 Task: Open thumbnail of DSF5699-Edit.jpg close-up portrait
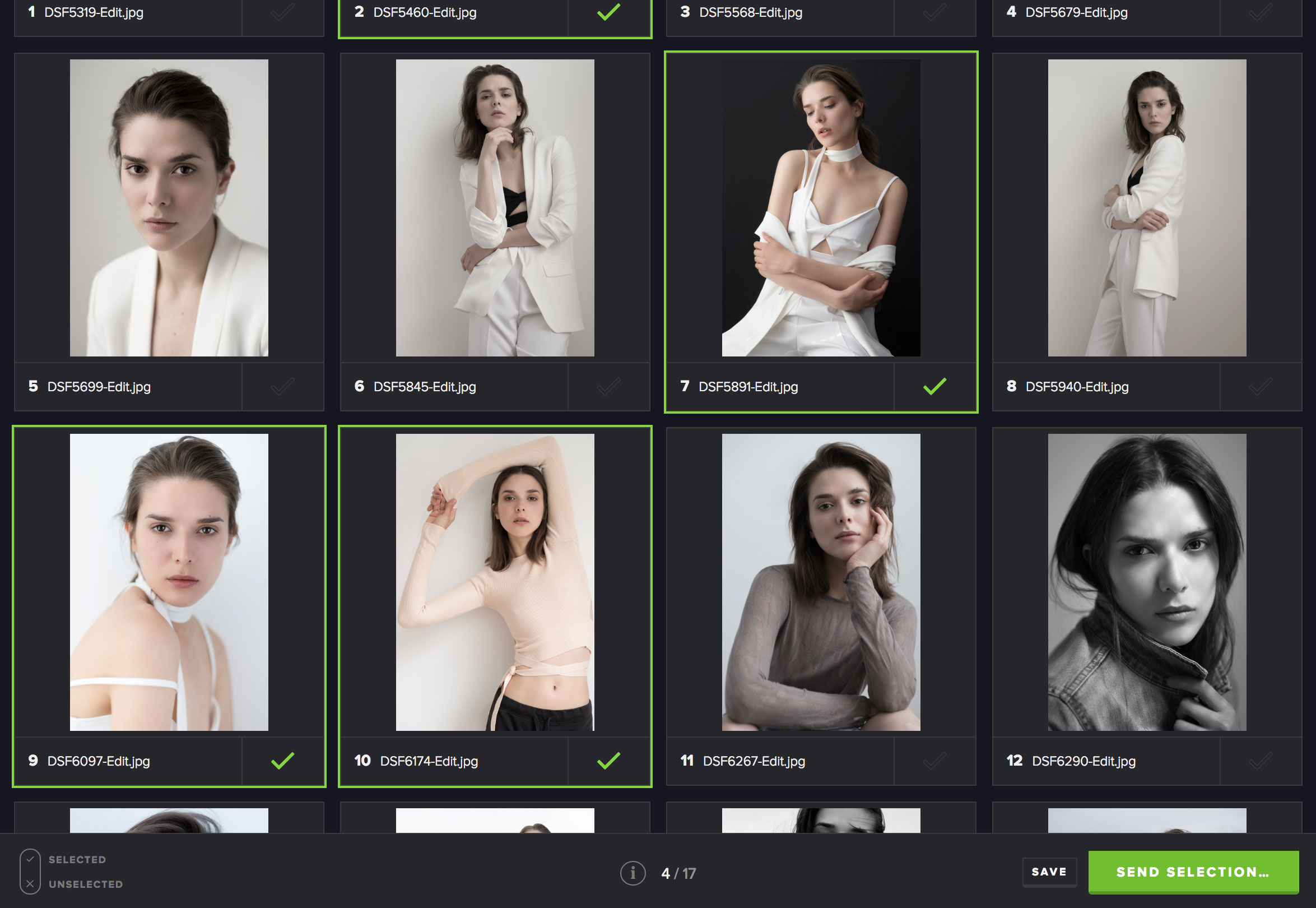point(169,207)
